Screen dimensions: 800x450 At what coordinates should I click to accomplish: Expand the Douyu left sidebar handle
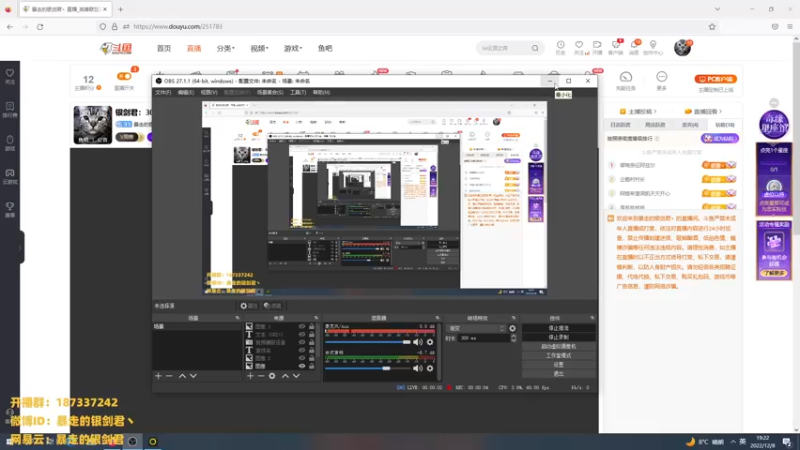tap(20, 248)
